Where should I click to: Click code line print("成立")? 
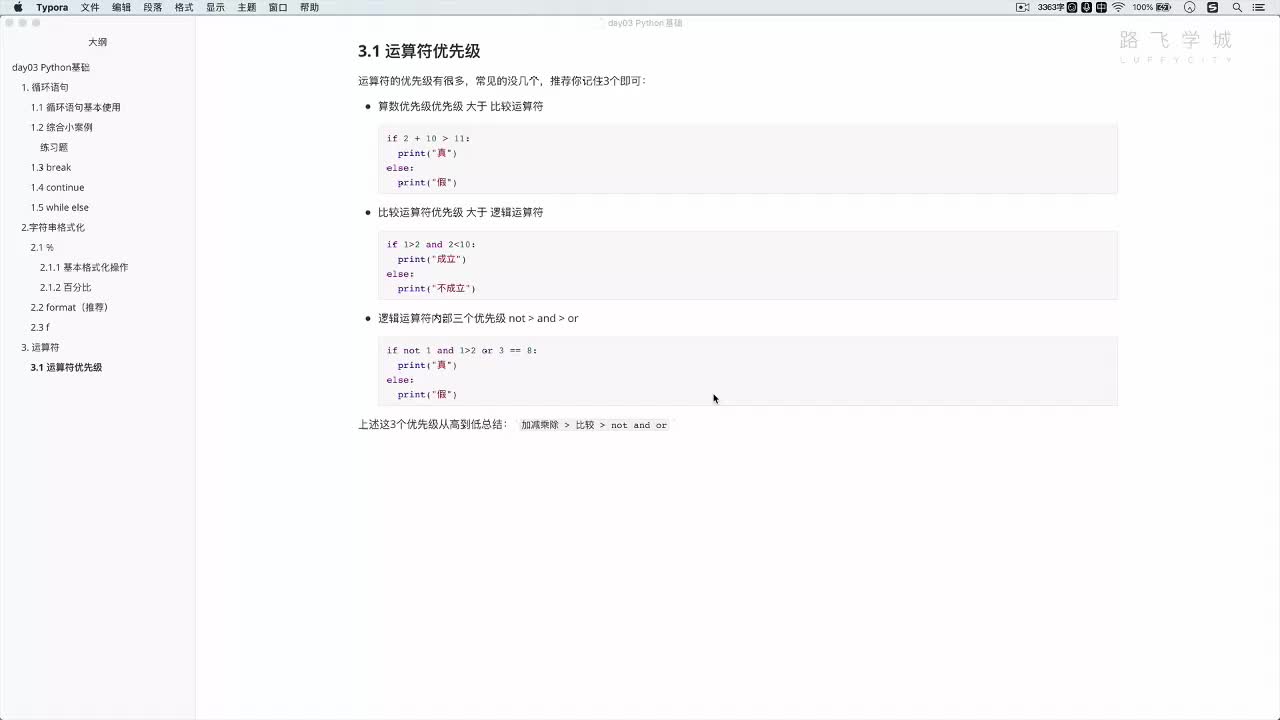[x=432, y=259]
